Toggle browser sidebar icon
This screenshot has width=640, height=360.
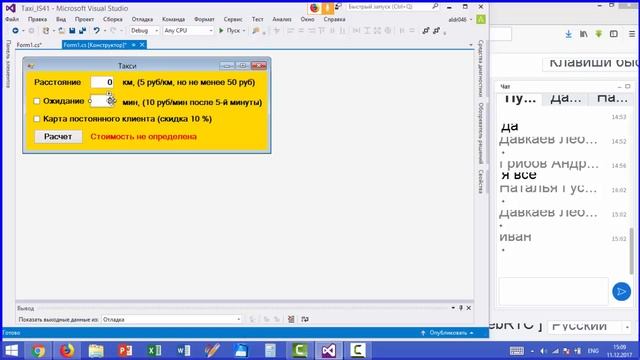click(x=614, y=34)
